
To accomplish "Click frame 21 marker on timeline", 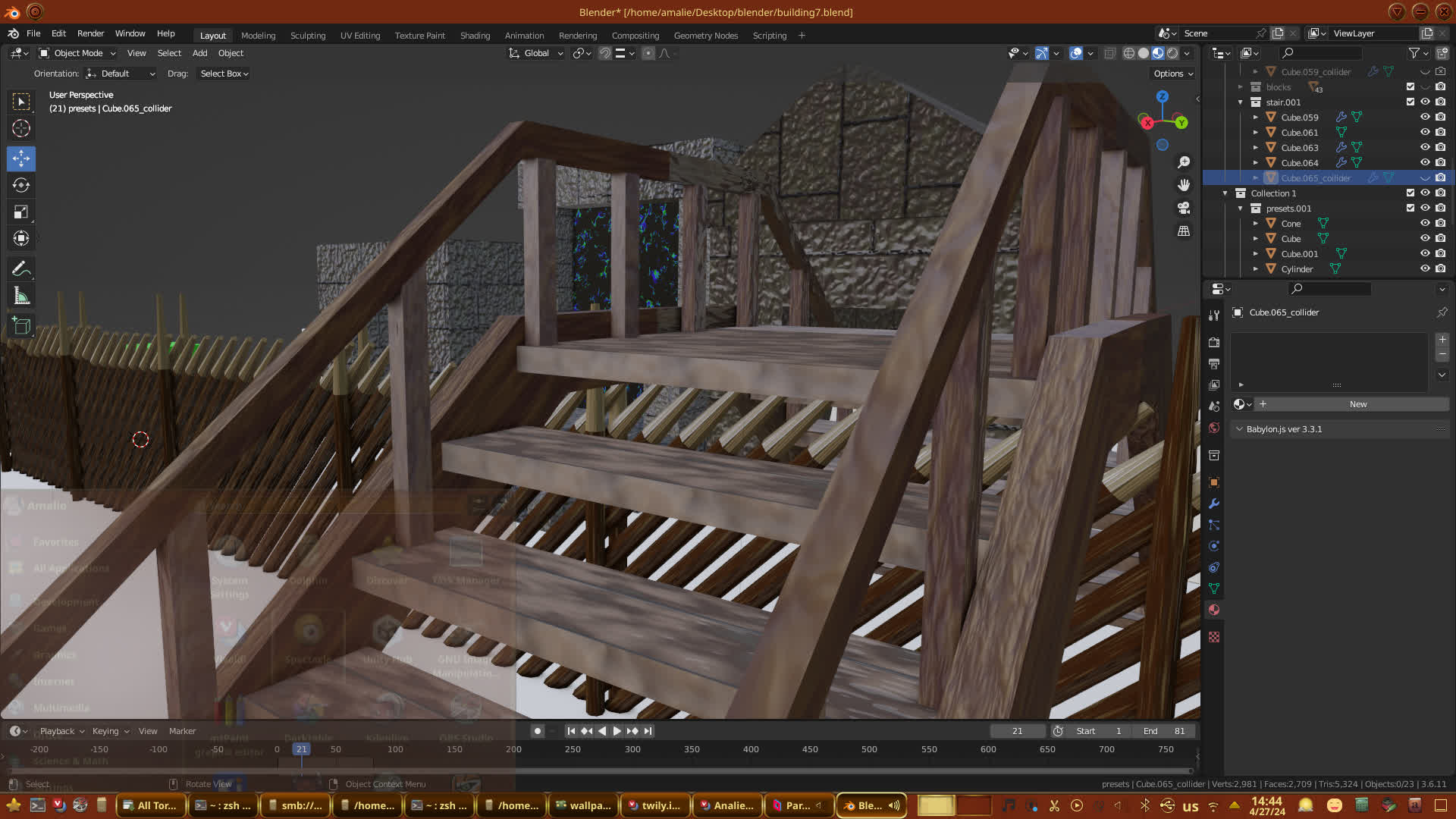I will point(302,749).
